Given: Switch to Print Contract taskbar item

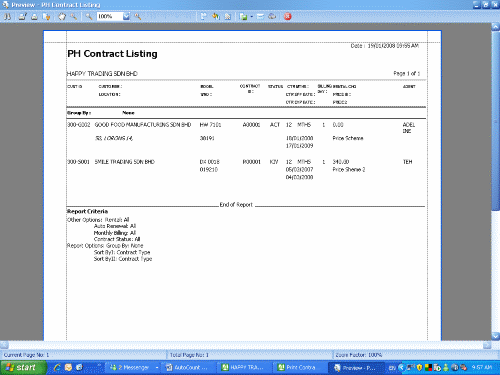Looking at the screenshot, I should 298,367.
